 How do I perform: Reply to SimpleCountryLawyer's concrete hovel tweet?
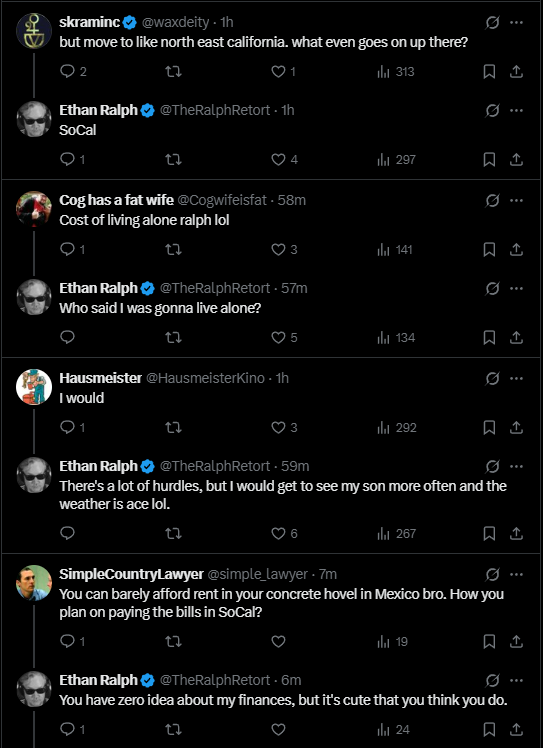68,642
